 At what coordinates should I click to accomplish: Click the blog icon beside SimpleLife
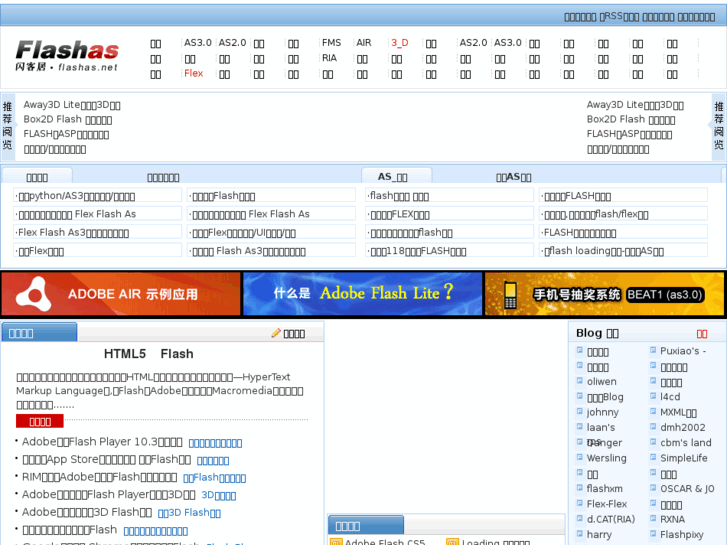click(x=653, y=457)
